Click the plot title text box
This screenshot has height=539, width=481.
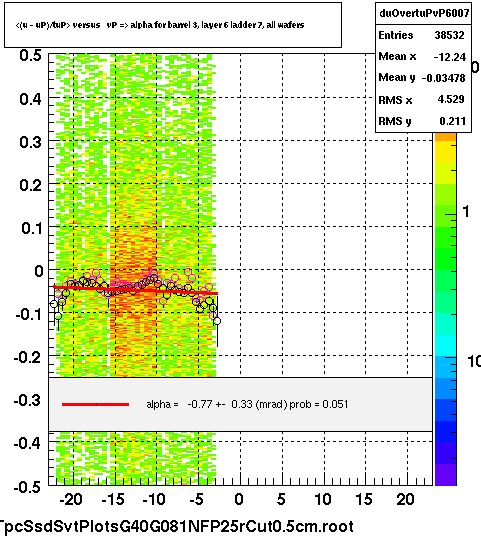[x=173, y=25]
